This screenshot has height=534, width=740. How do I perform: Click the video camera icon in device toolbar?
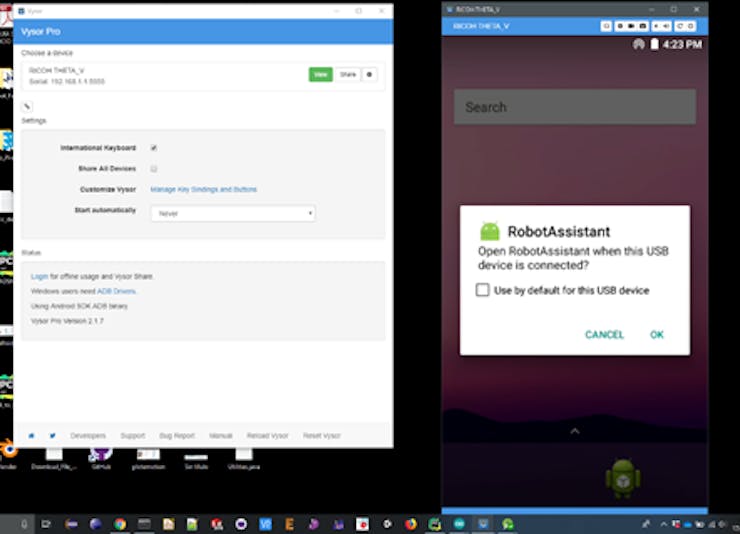click(631, 26)
